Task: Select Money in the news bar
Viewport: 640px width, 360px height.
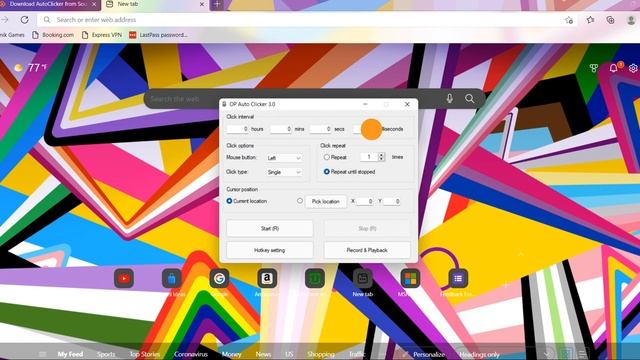Action: point(231,354)
